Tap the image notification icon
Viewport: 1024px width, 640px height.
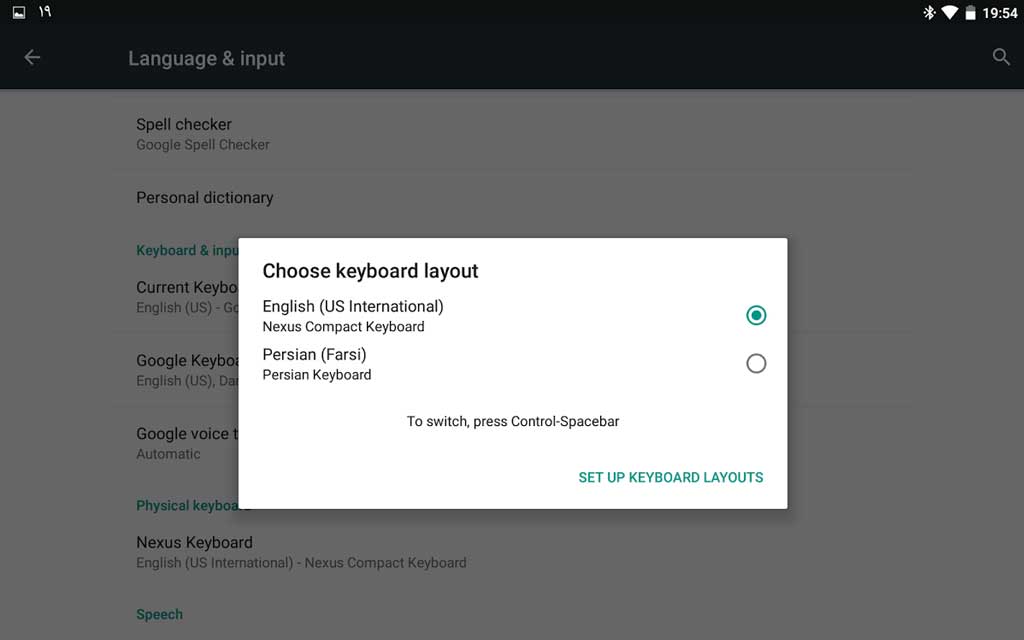pos(18,13)
